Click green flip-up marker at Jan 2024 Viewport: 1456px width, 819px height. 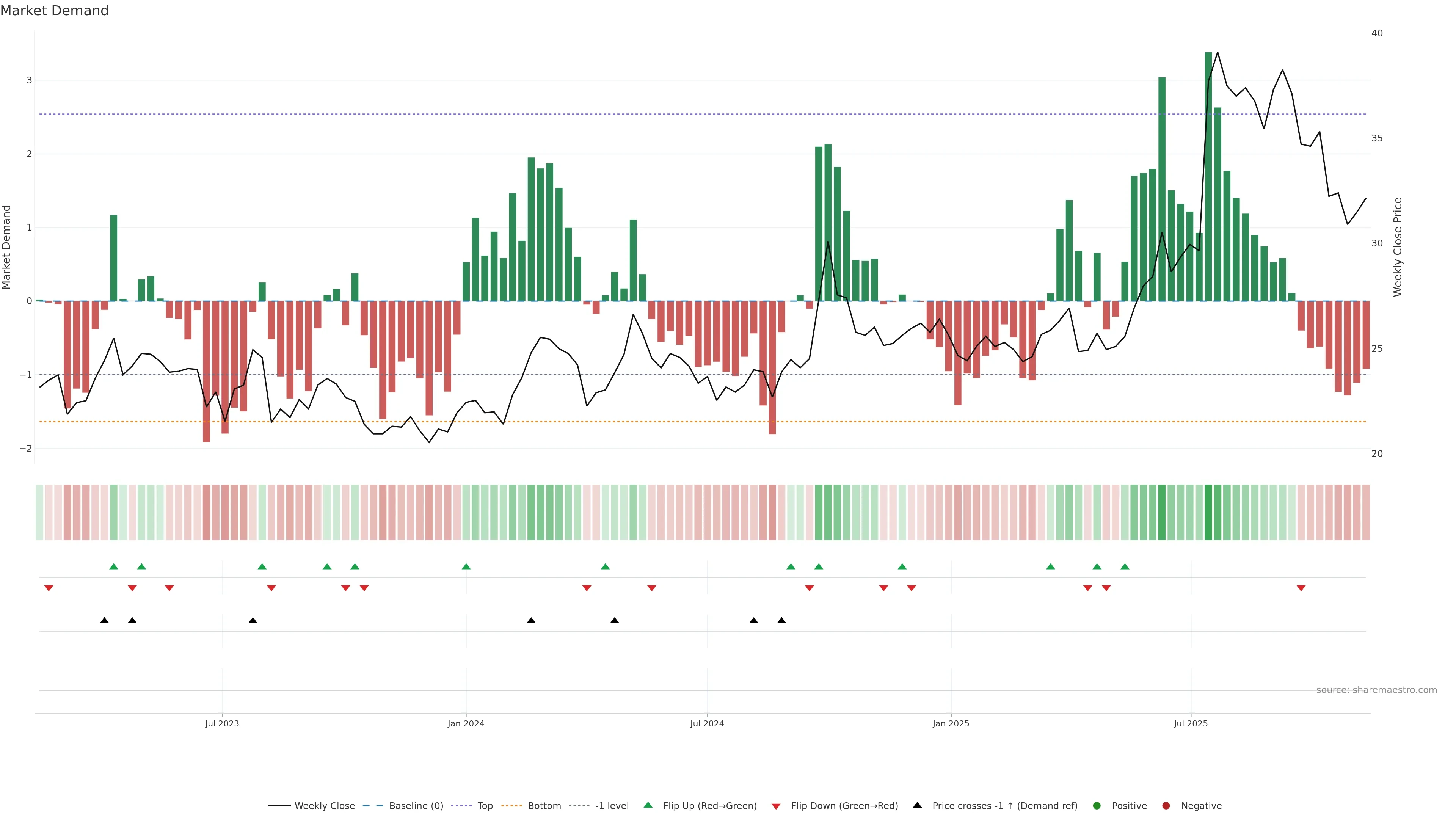[466, 566]
